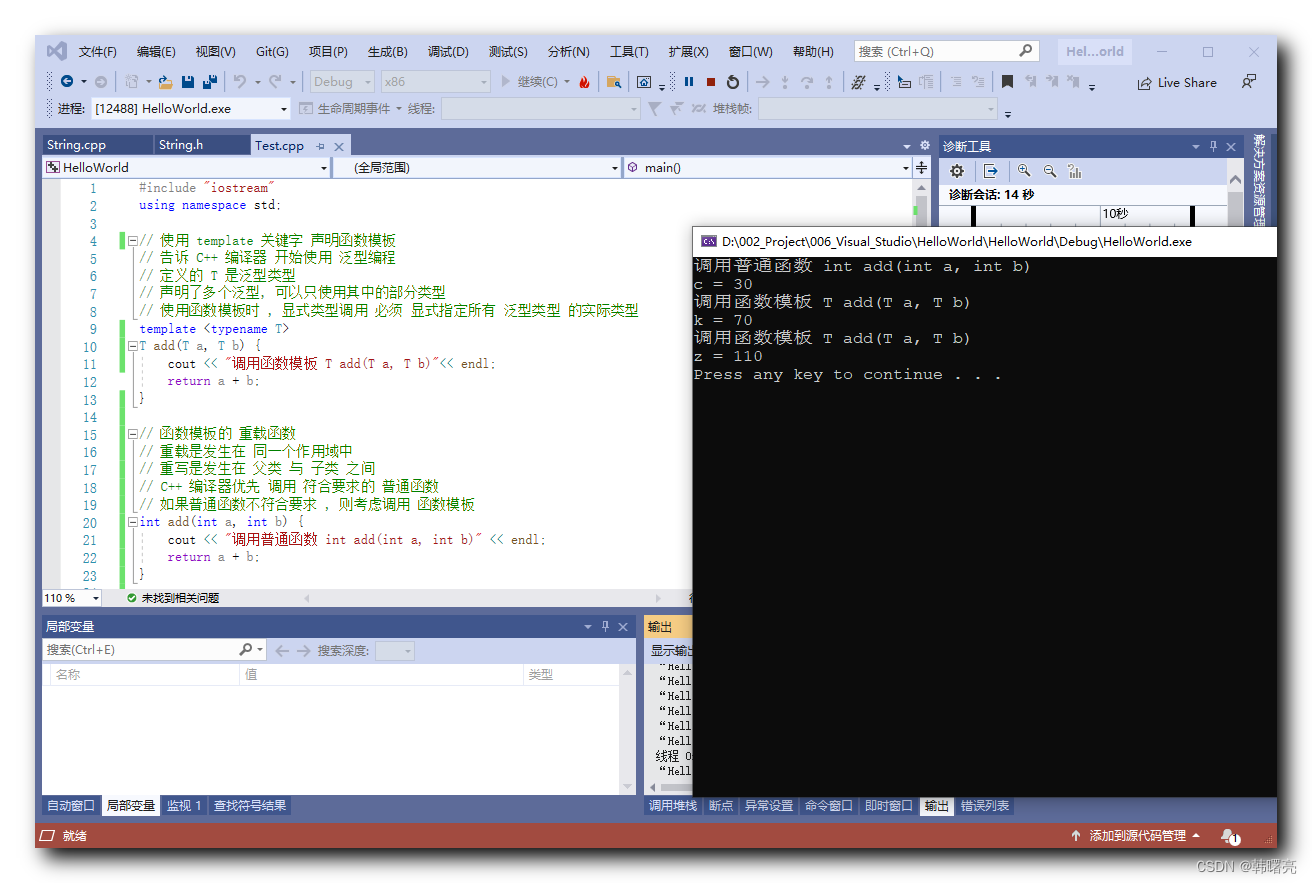The height and width of the screenshot is (883, 1312).
Task: Pause debugging with the Break All icon
Action: (x=689, y=82)
